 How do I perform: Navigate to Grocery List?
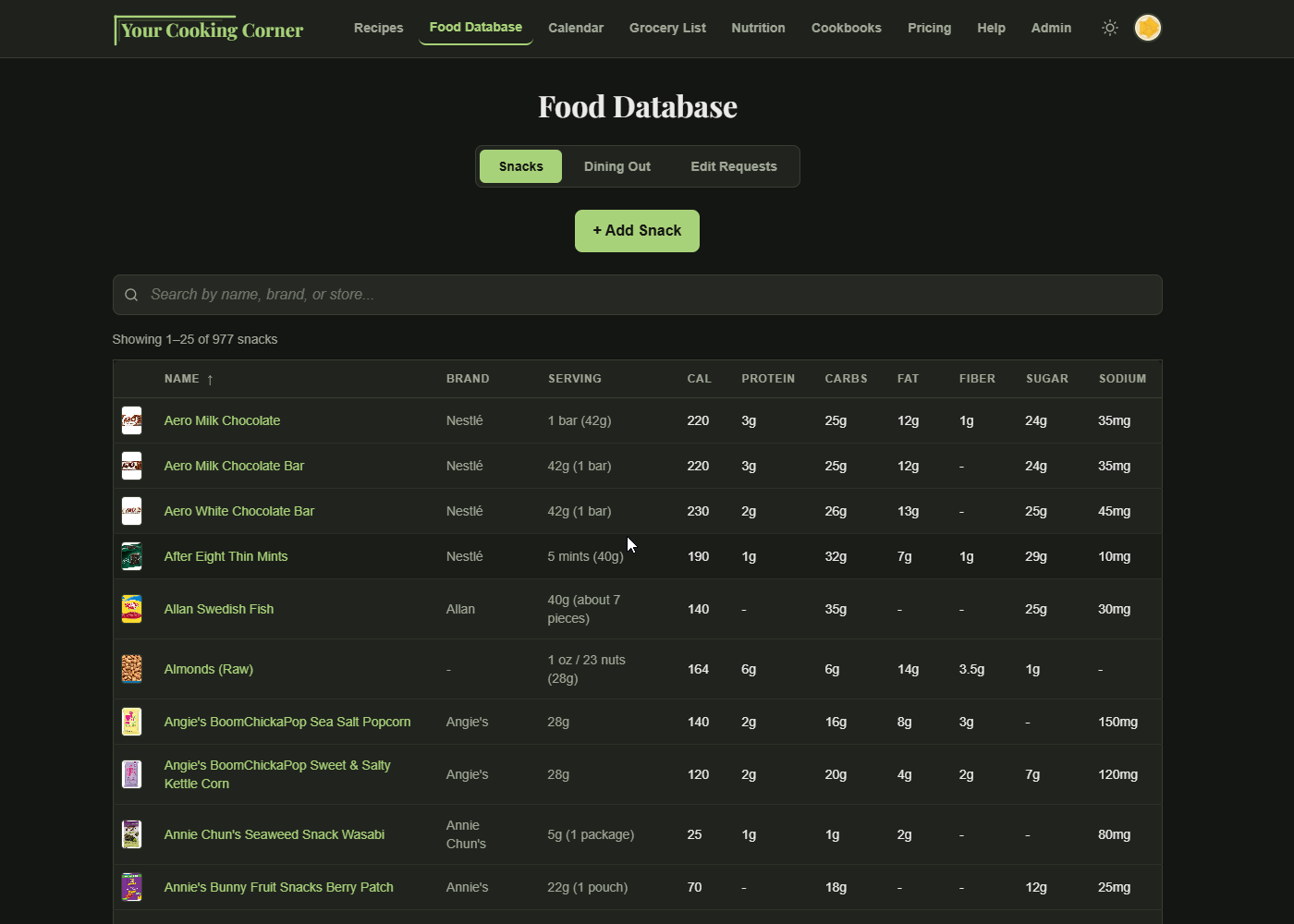coord(667,28)
